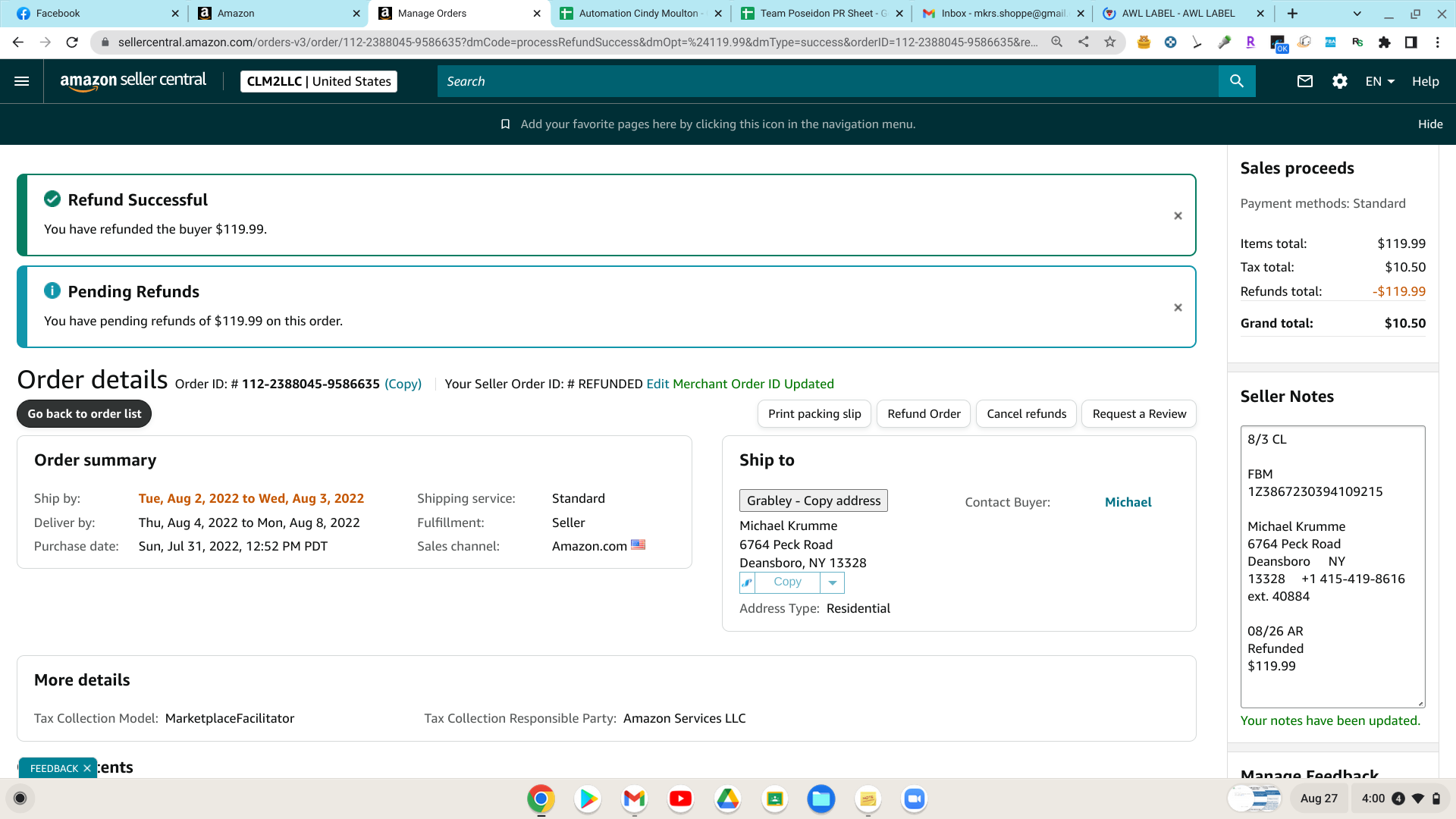
Task: Open the Chrome extensions puzzle icon
Action: [x=1385, y=42]
